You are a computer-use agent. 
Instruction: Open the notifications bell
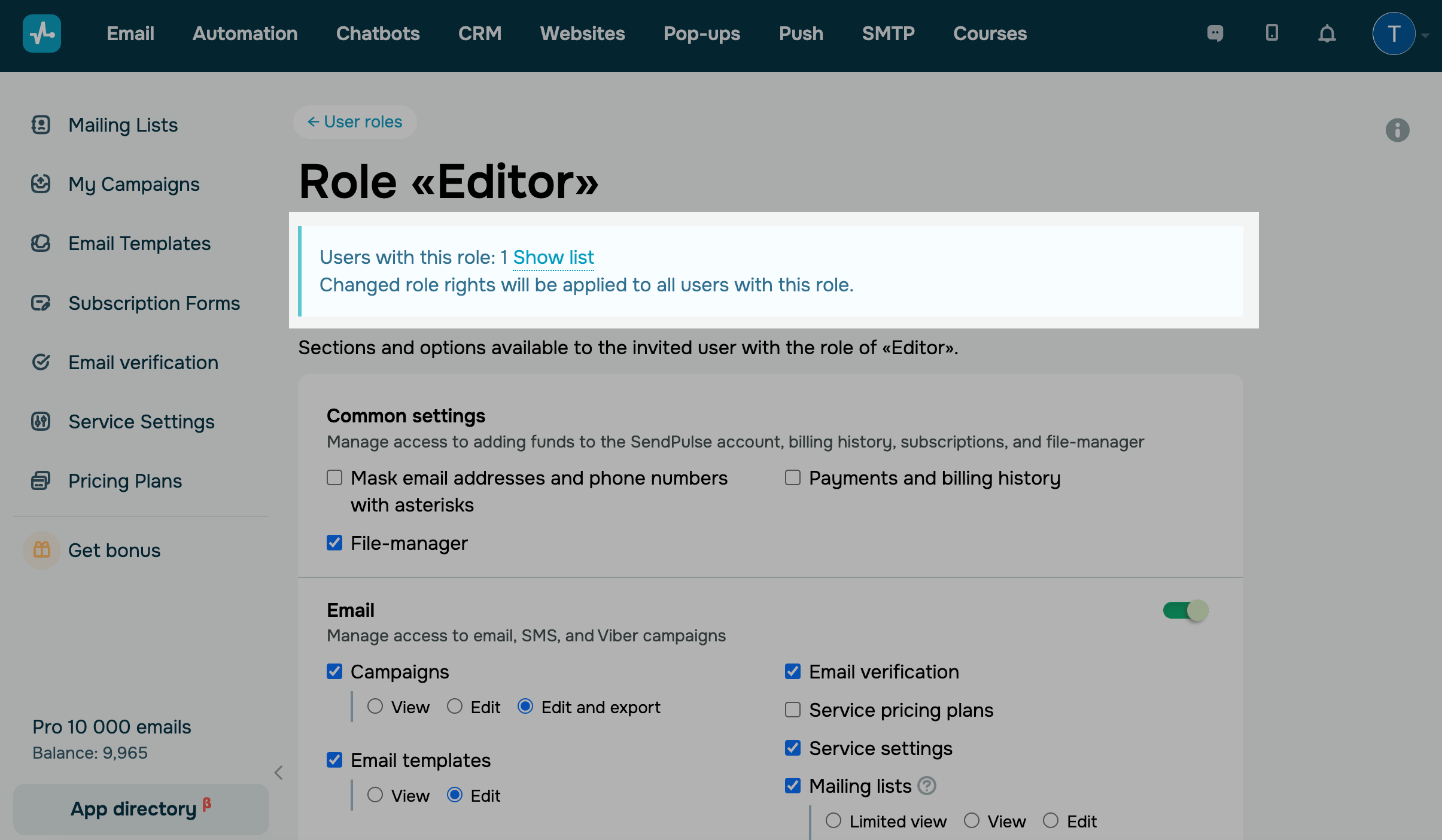point(1327,34)
